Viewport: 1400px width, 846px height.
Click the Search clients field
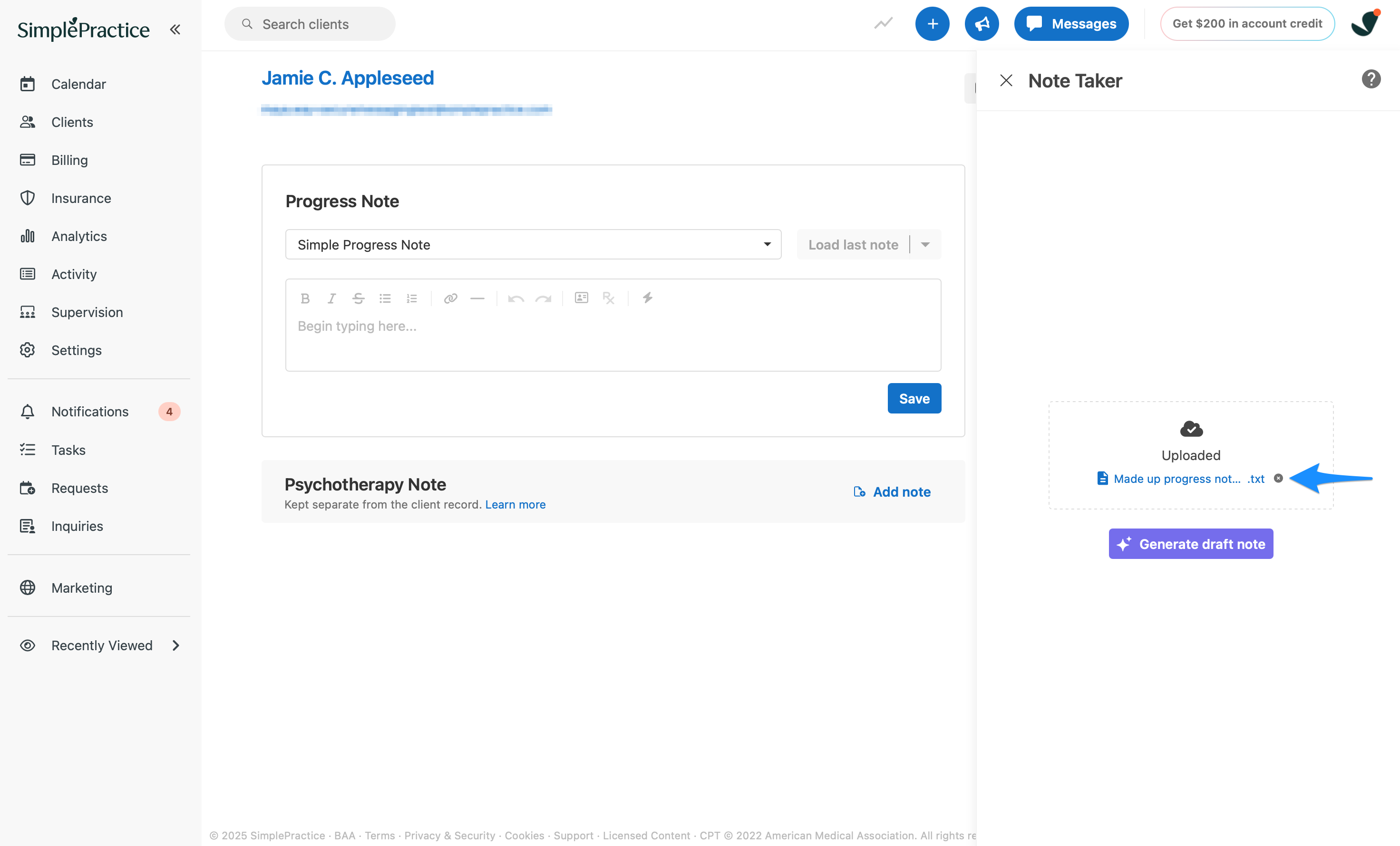[310, 23]
